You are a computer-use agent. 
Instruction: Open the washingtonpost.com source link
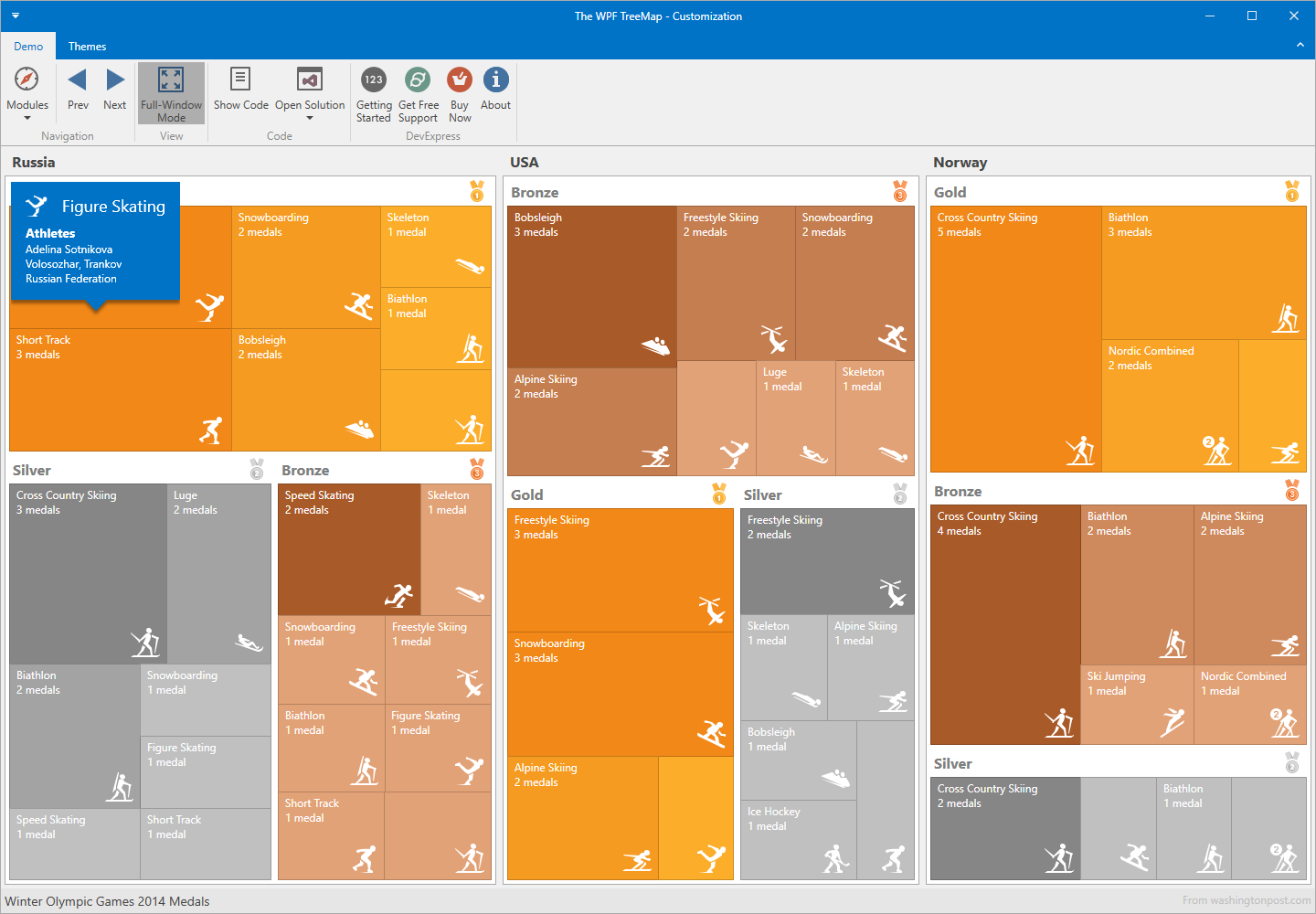pos(1248,901)
